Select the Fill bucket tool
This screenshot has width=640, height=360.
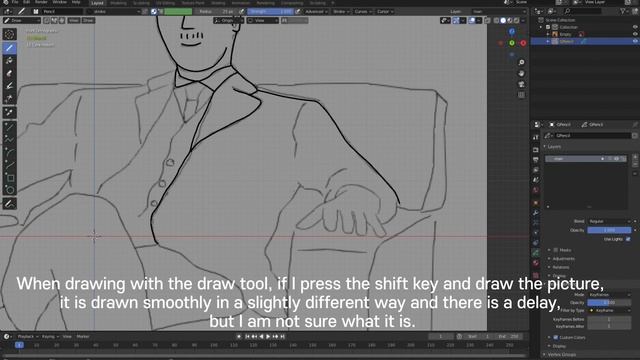[x=9, y=61]
